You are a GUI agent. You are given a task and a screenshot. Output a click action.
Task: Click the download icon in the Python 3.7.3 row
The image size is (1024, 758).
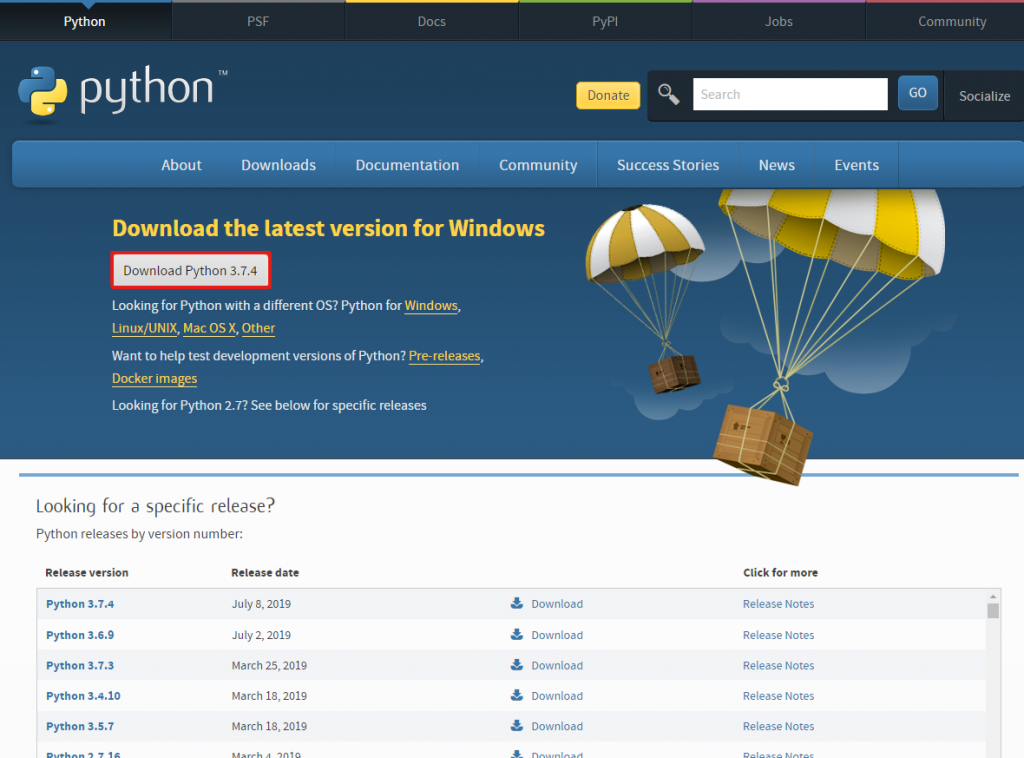(517, 665)
